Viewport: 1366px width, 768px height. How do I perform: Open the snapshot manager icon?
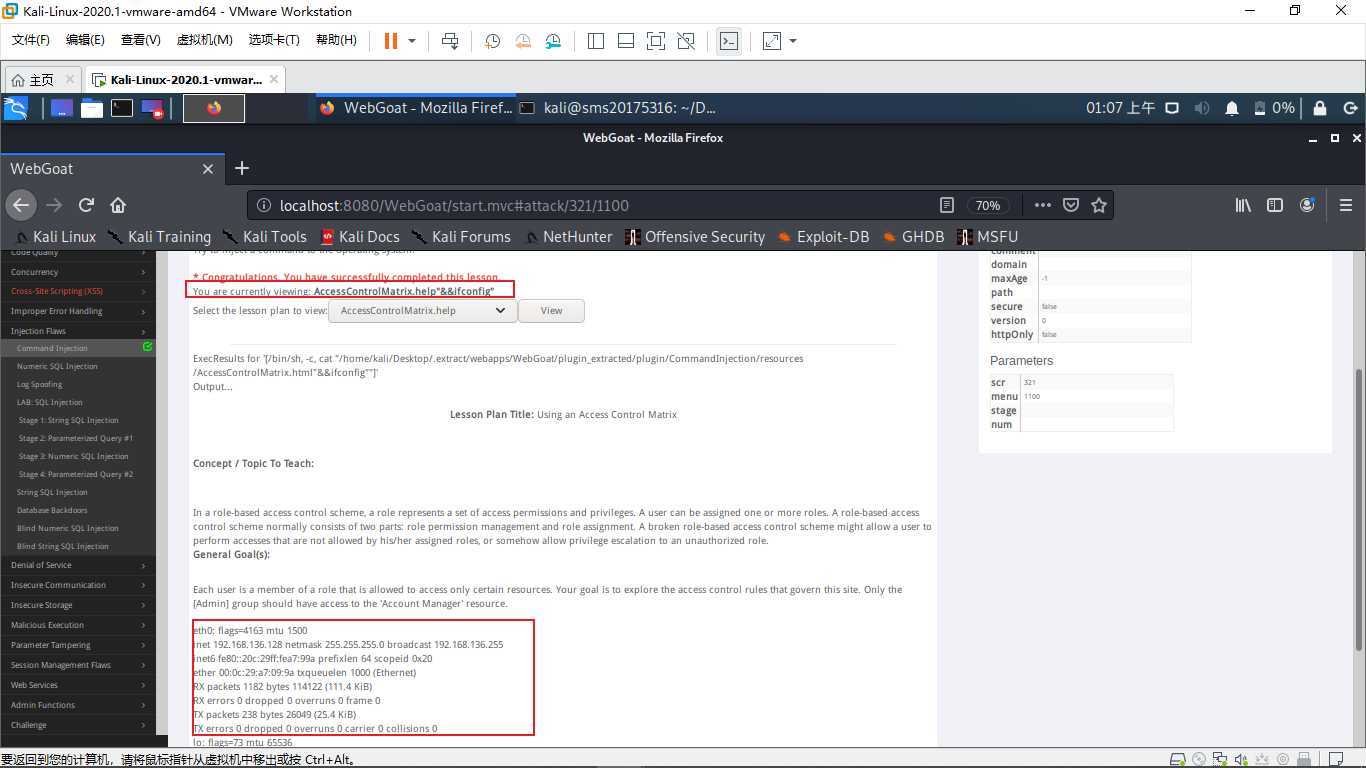[553, 41]
